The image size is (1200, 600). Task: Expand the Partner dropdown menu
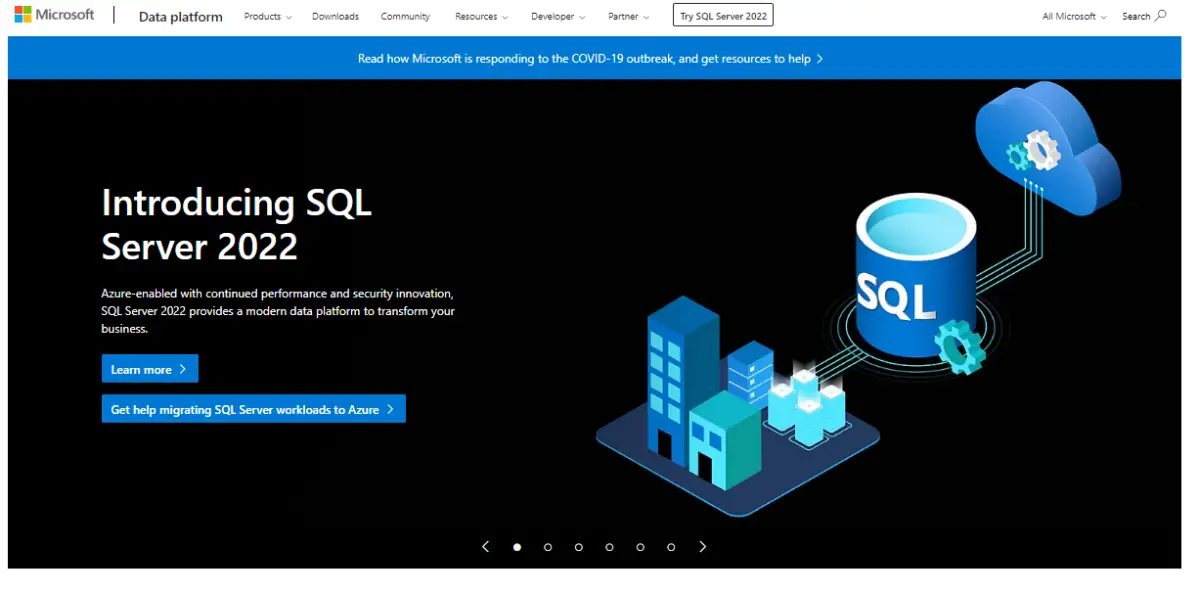click(x=628, y=16)
